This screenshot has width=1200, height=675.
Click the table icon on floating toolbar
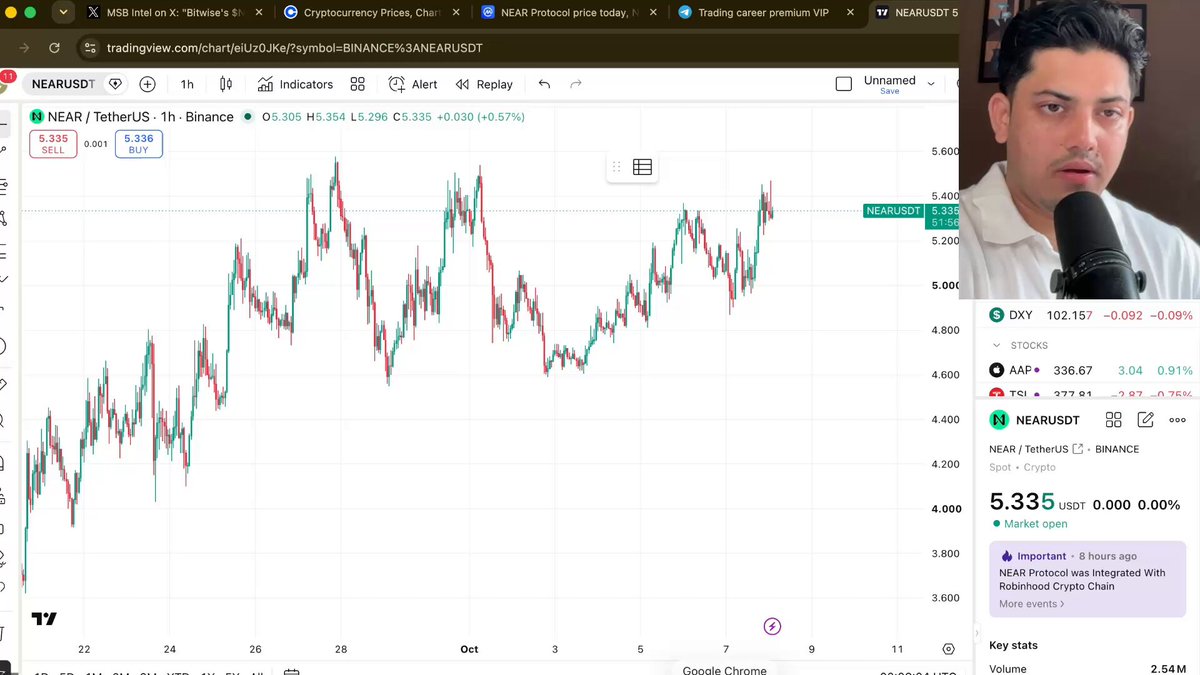pyautogui.click(x=642, y=167)
